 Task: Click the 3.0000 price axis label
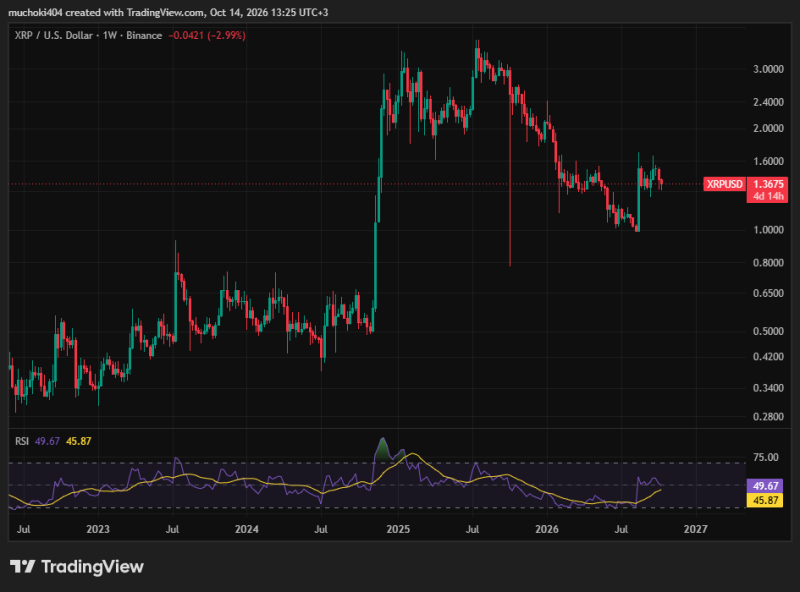coord(768,69)
